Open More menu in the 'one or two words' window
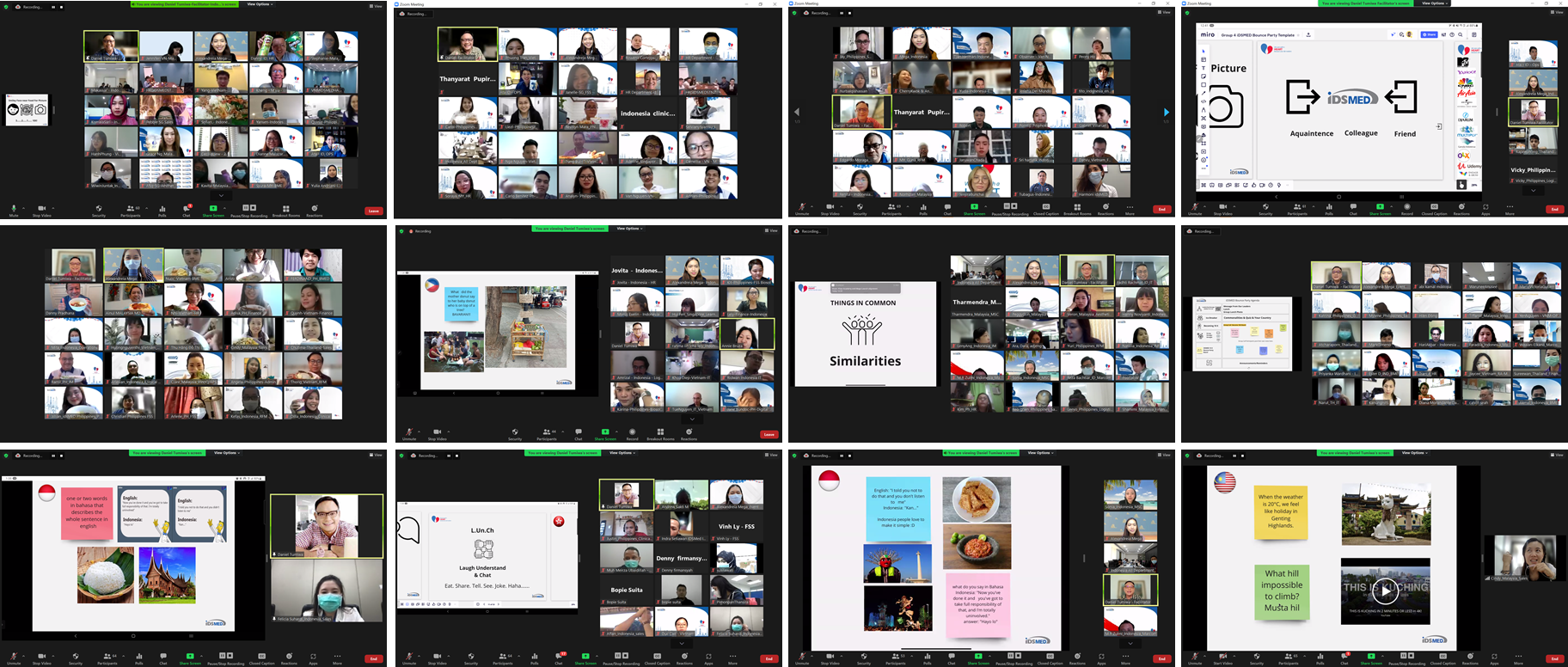1568x667 pixels. (x=337, y=659)
